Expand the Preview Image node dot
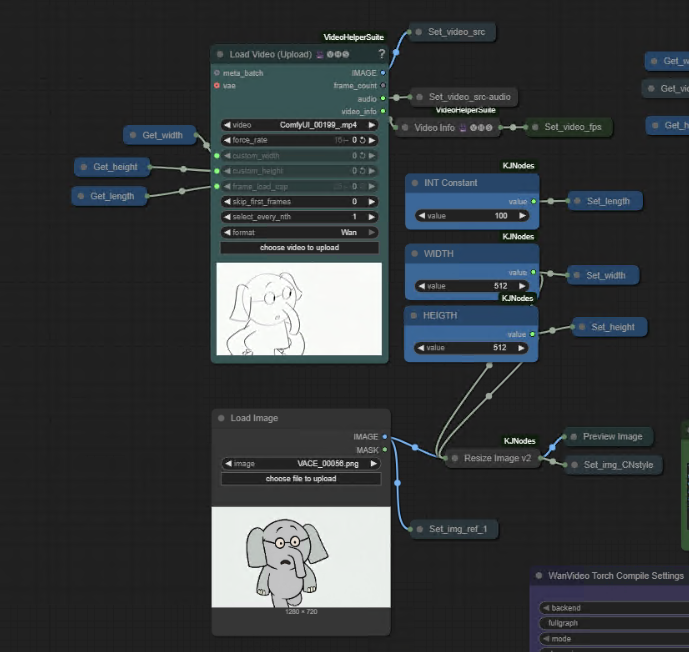This screenshot has height=652, width=689. (573, 437)
